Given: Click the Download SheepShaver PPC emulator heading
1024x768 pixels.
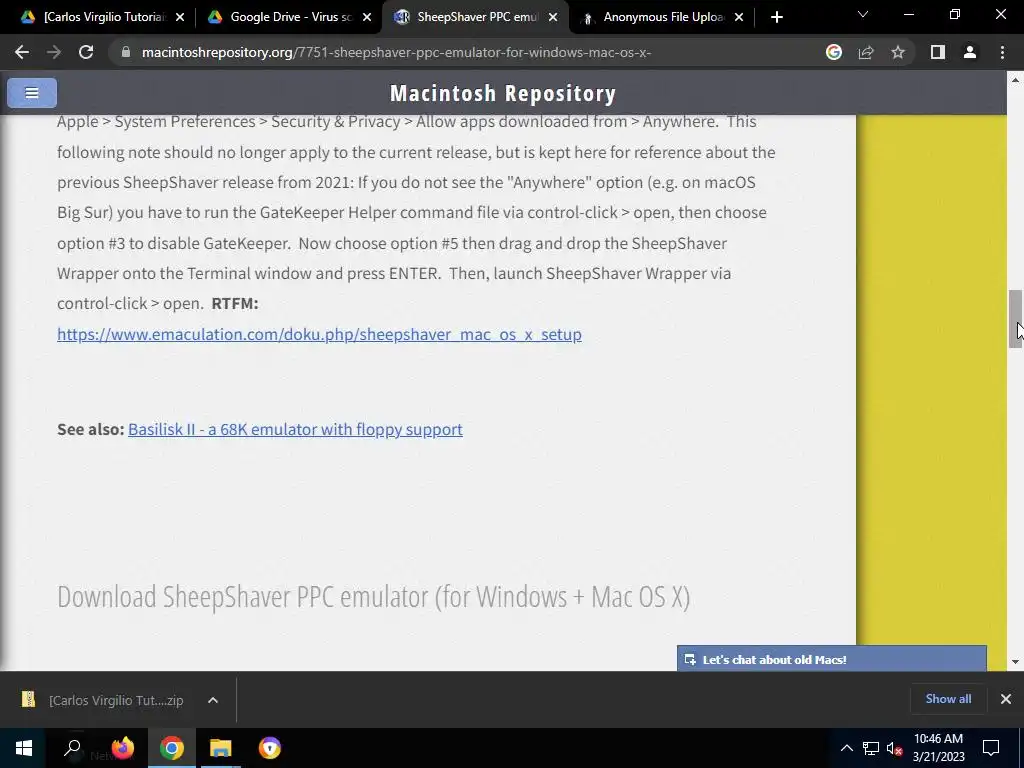Looking at the screenshot, I should pyautogui.click(x=374, y=596).
